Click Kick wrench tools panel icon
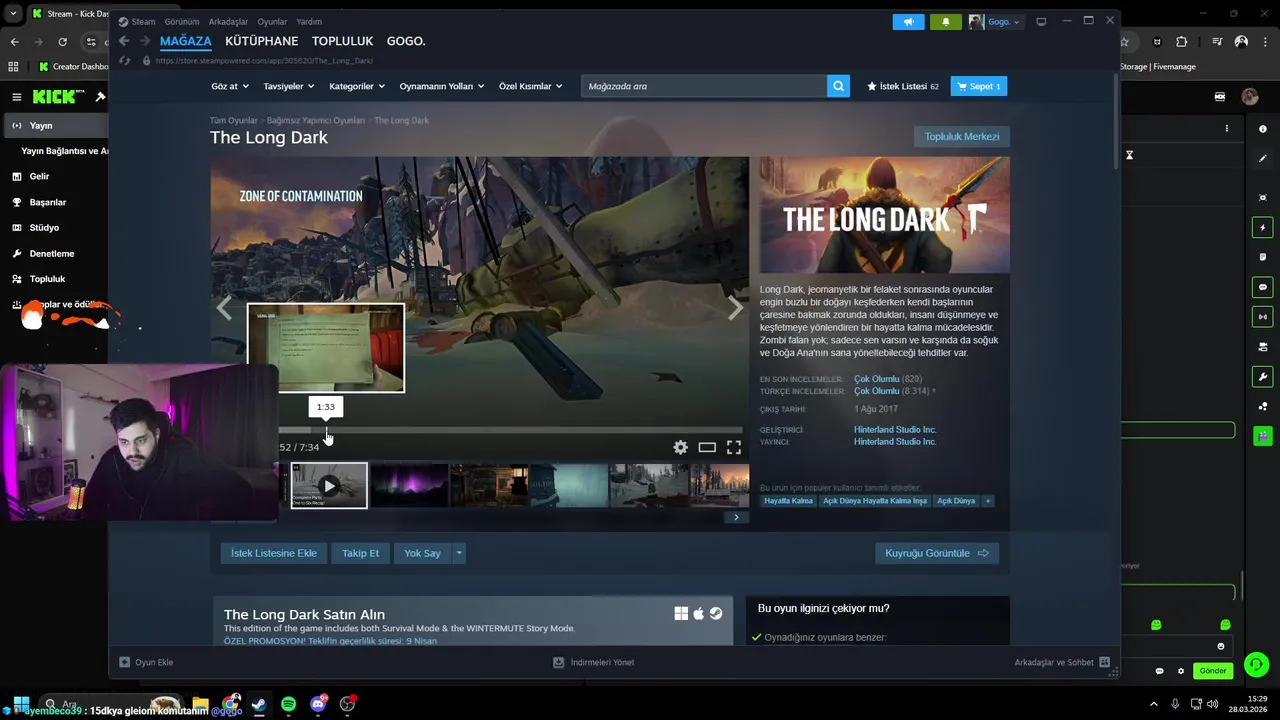 pyautogui.click(x=1263, y=377)
